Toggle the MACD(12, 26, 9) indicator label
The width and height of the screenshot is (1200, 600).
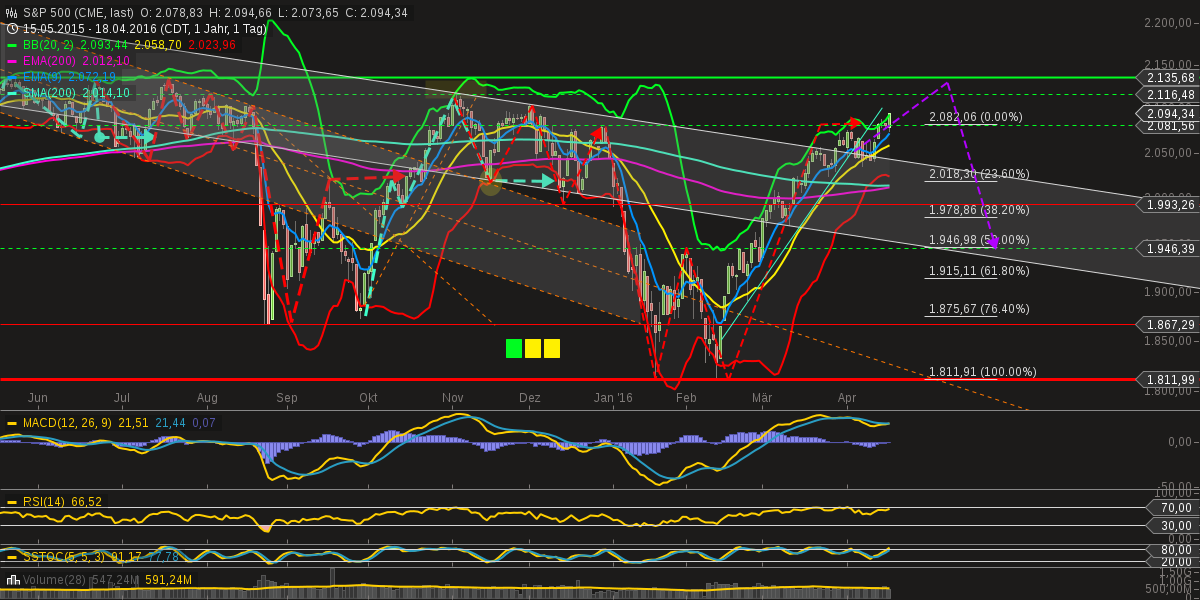60,422
